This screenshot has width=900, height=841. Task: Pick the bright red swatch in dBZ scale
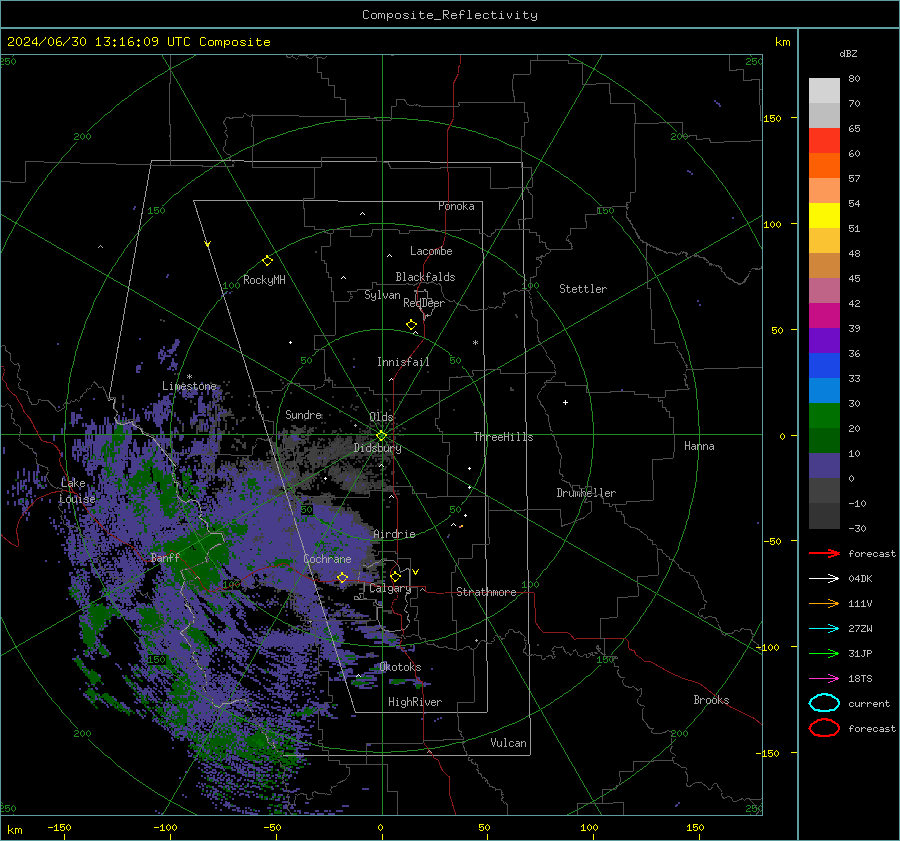[824, 141]
